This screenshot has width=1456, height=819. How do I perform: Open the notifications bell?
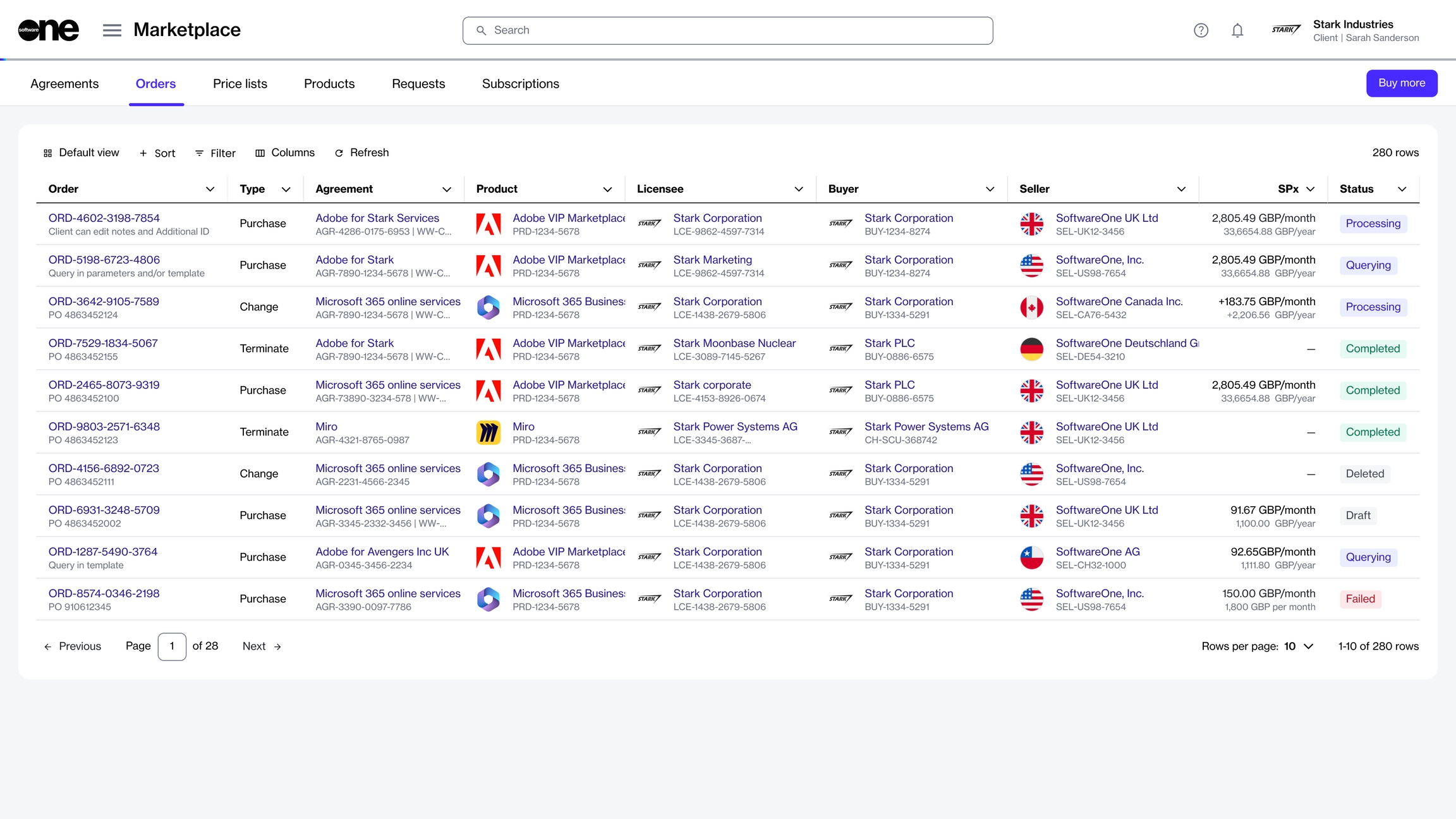point(1237,30)
